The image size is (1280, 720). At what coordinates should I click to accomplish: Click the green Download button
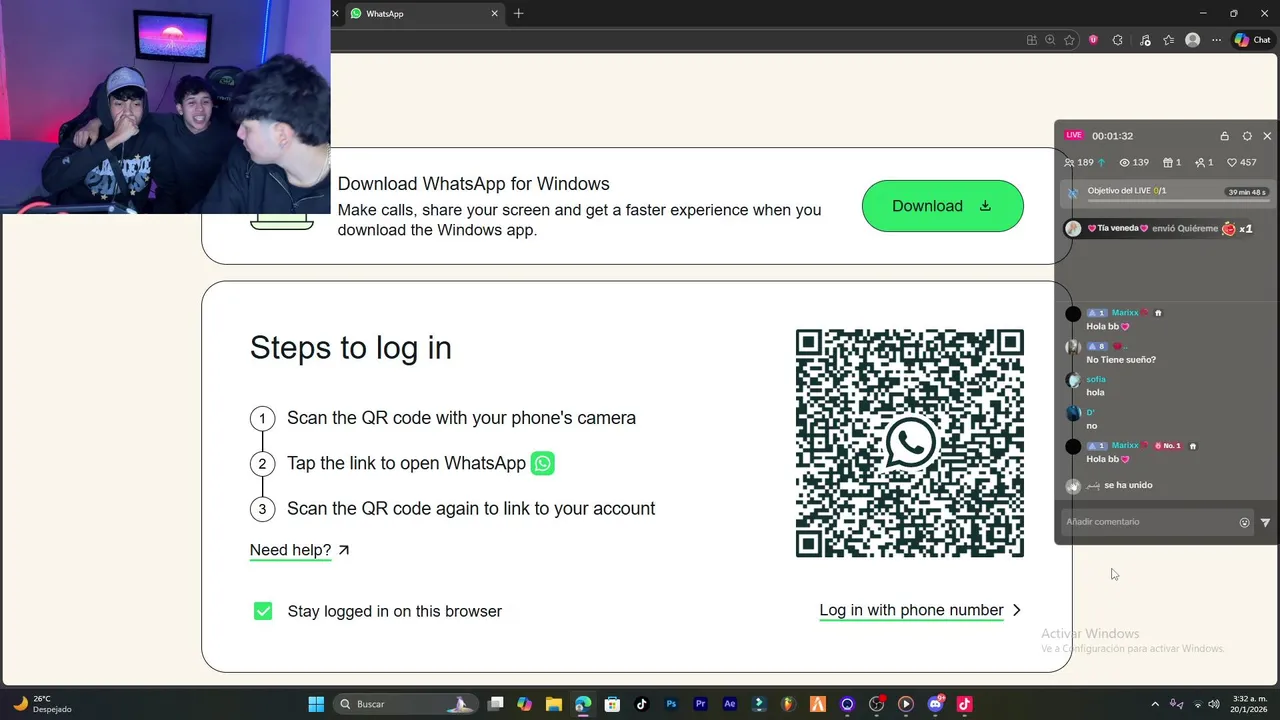pos(942,206)
